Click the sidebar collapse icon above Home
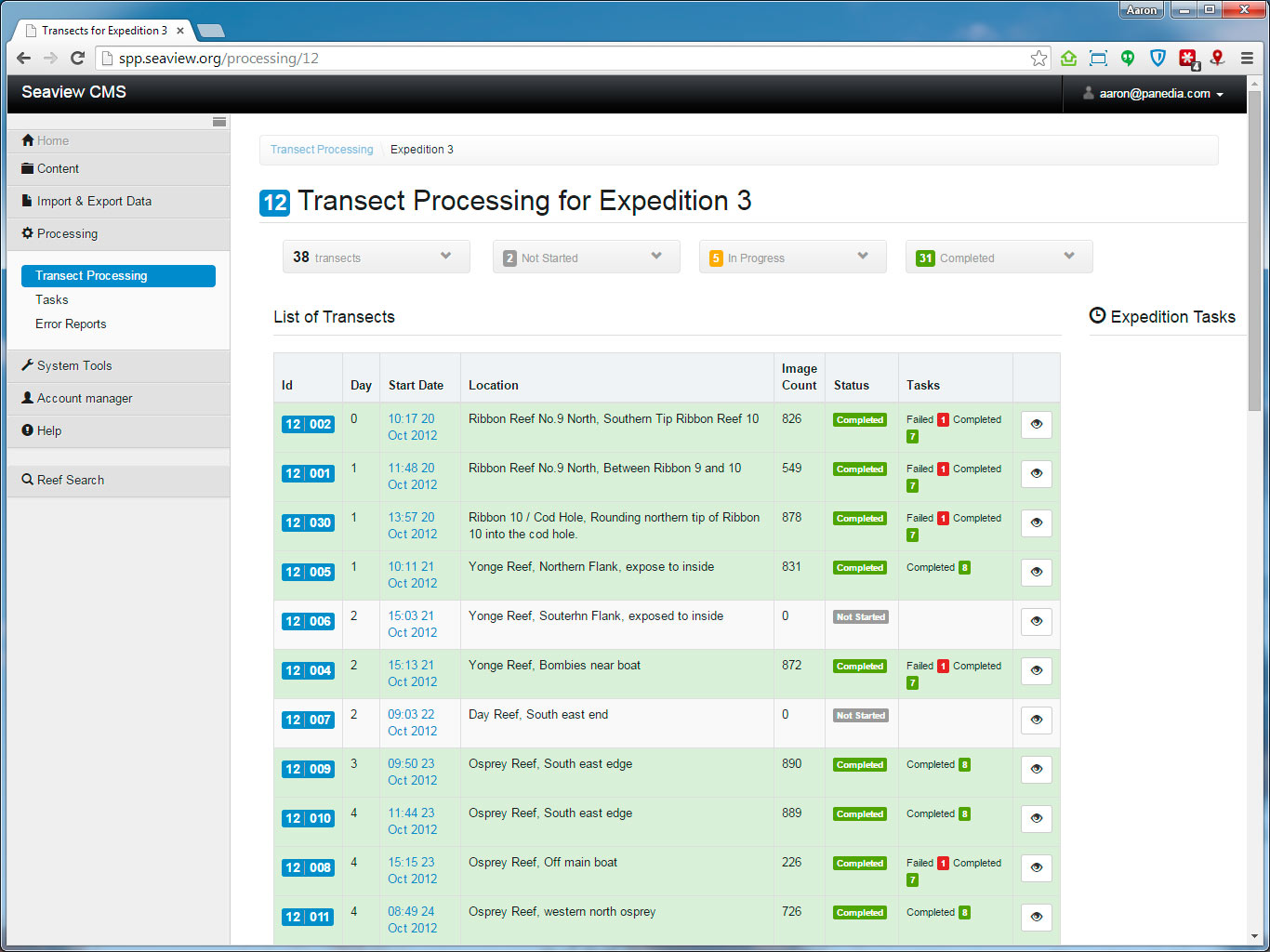This screenshot has width=1270, height=952. 219,122
